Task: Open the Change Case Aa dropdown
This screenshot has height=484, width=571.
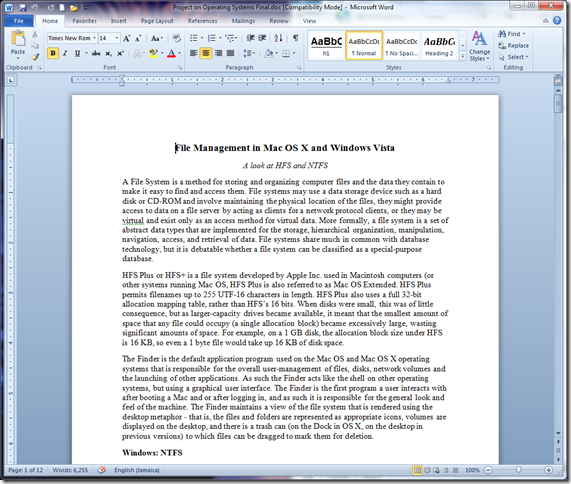Action: (157, 38)
